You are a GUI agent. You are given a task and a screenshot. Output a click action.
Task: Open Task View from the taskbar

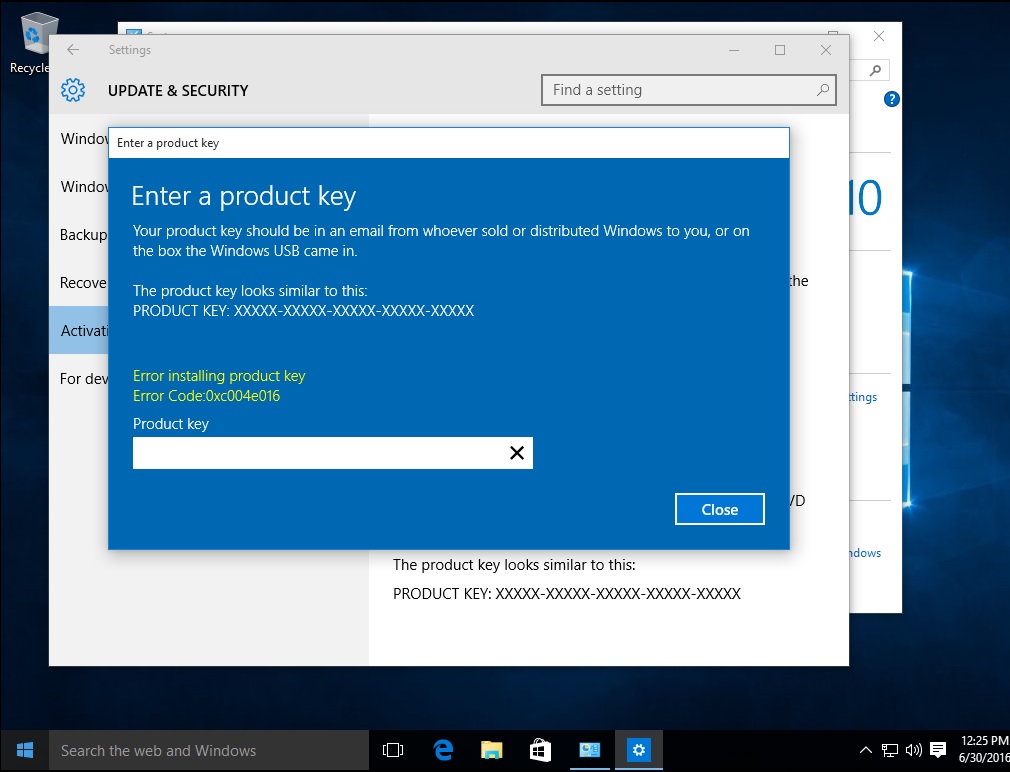tap(393, 751)
